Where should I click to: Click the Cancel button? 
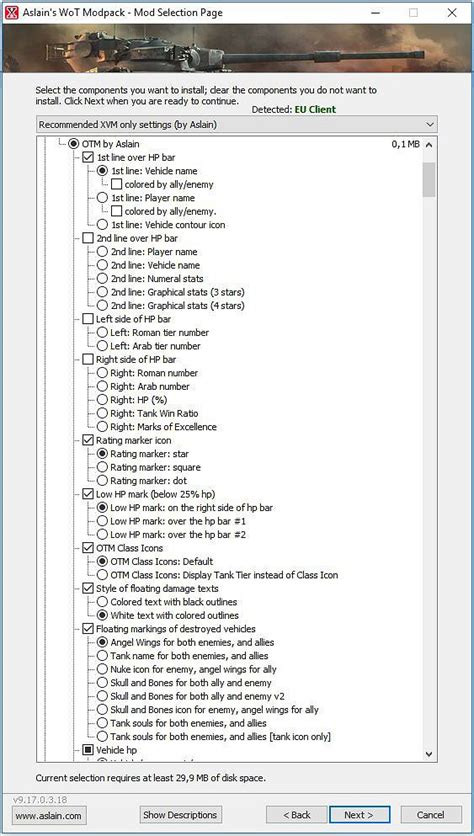[x=431, y=815]
